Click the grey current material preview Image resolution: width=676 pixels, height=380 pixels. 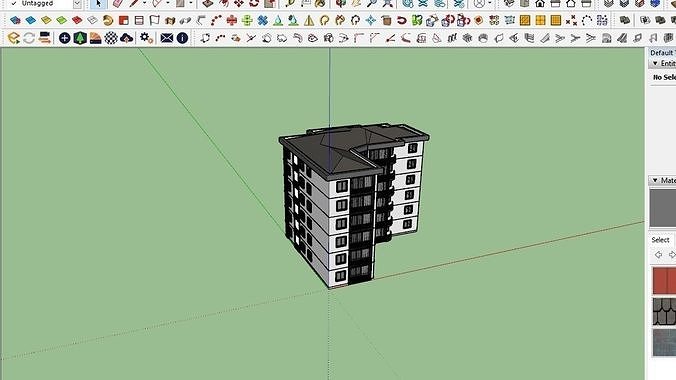click(x=663, y=208)
